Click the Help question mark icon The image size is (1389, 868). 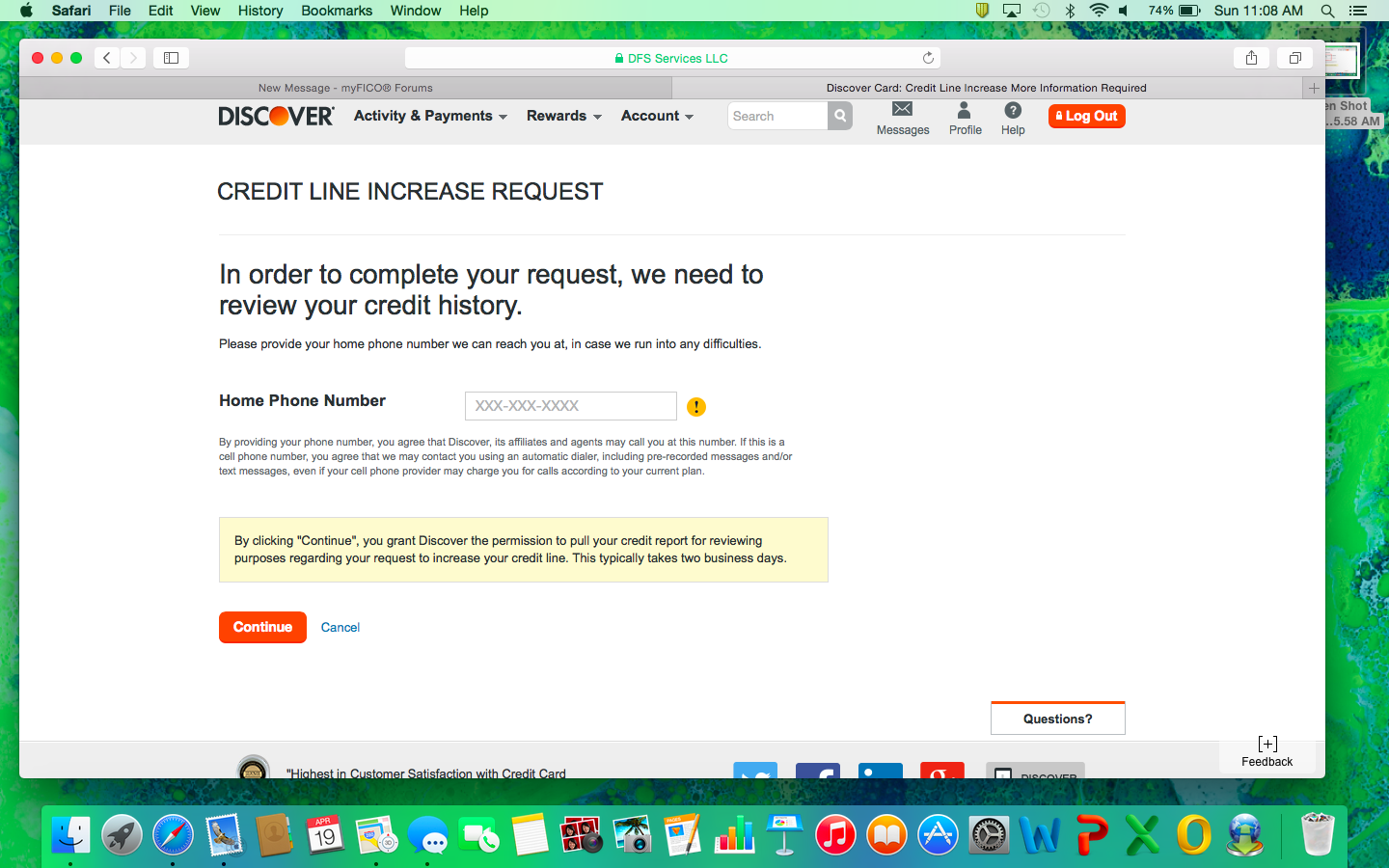pos(1013,110)
